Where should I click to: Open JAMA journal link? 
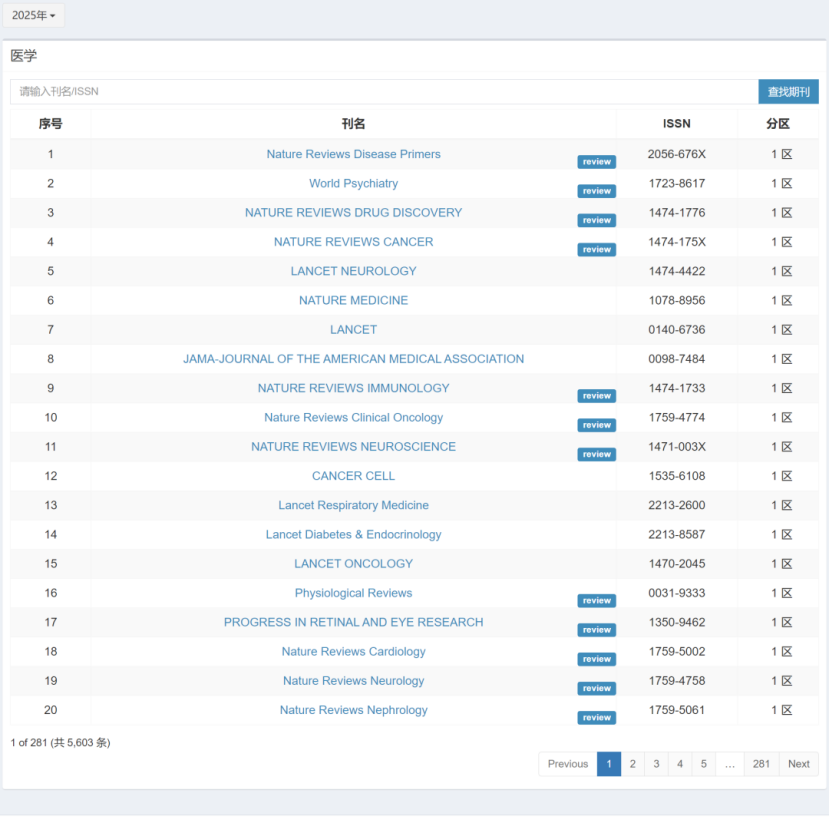coord(353,359)
